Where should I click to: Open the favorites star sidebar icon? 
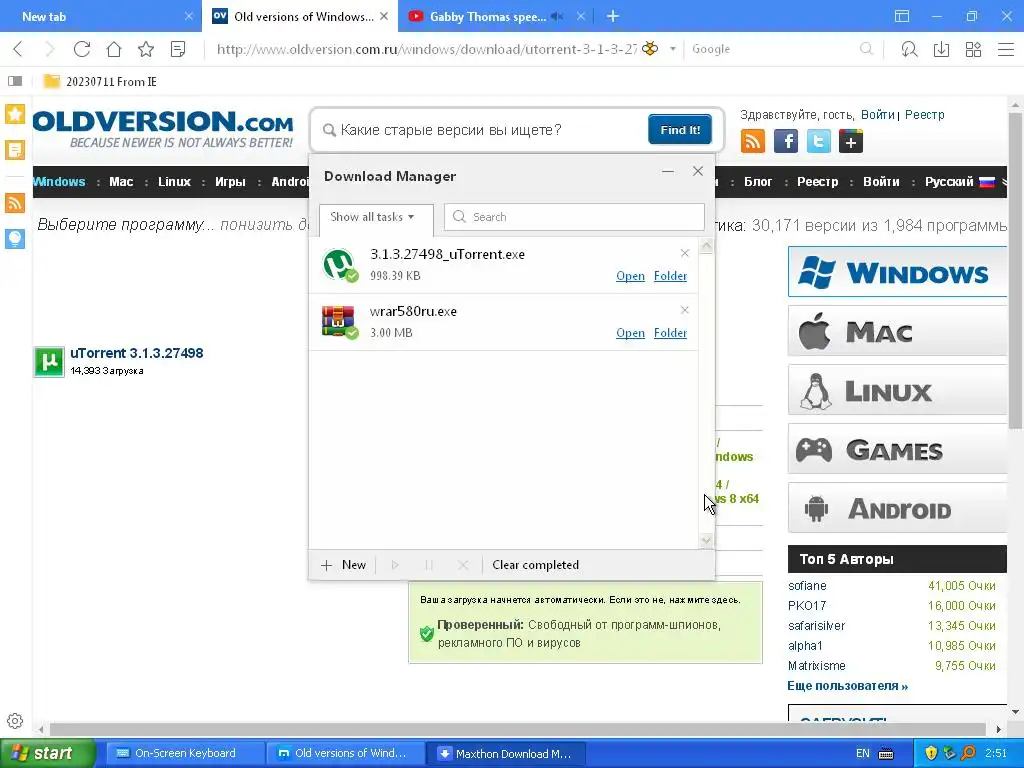[x=15, y=114]
